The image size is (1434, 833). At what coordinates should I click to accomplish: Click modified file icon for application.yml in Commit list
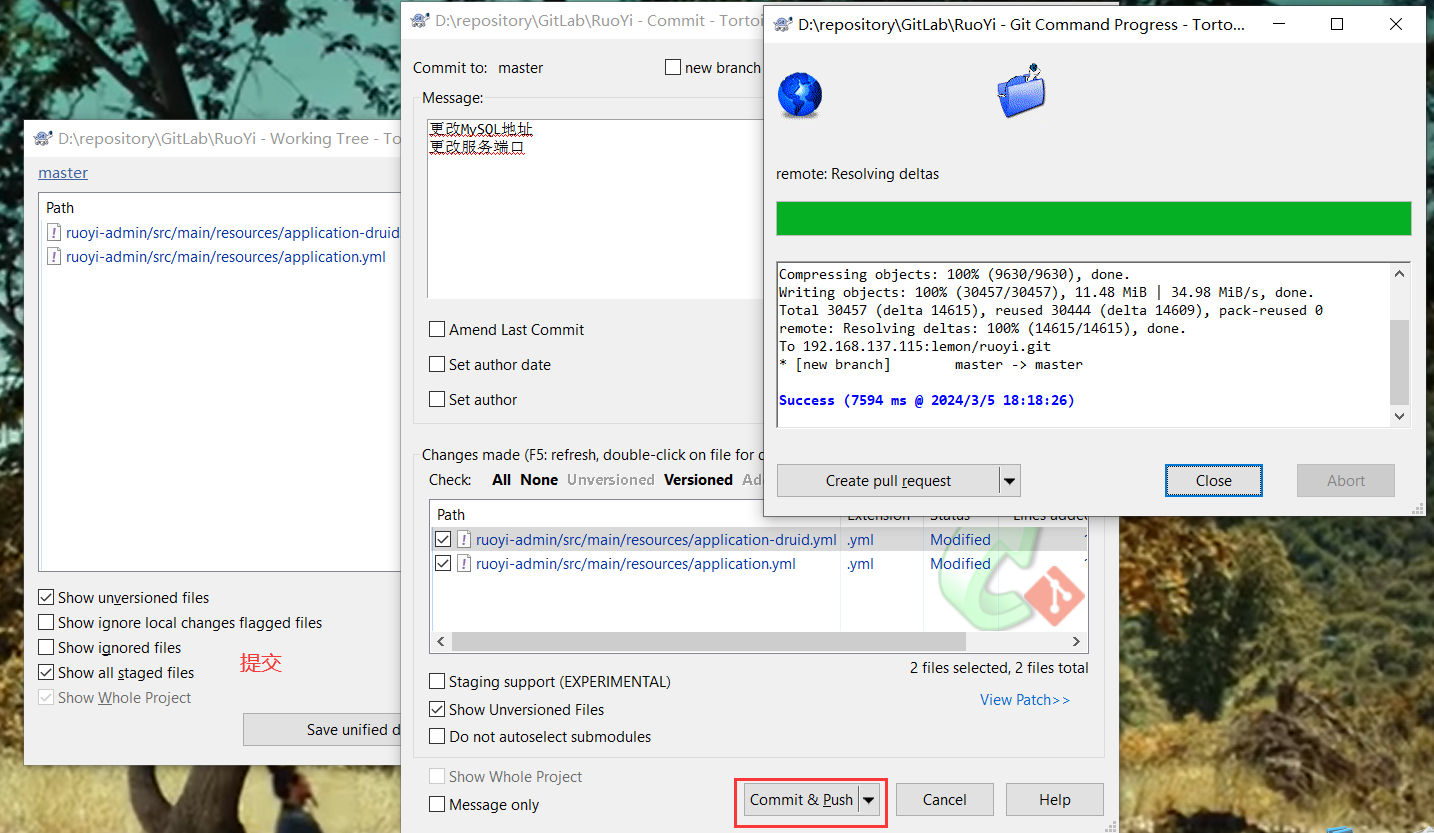pyautogui.click(x=464, y=564)
